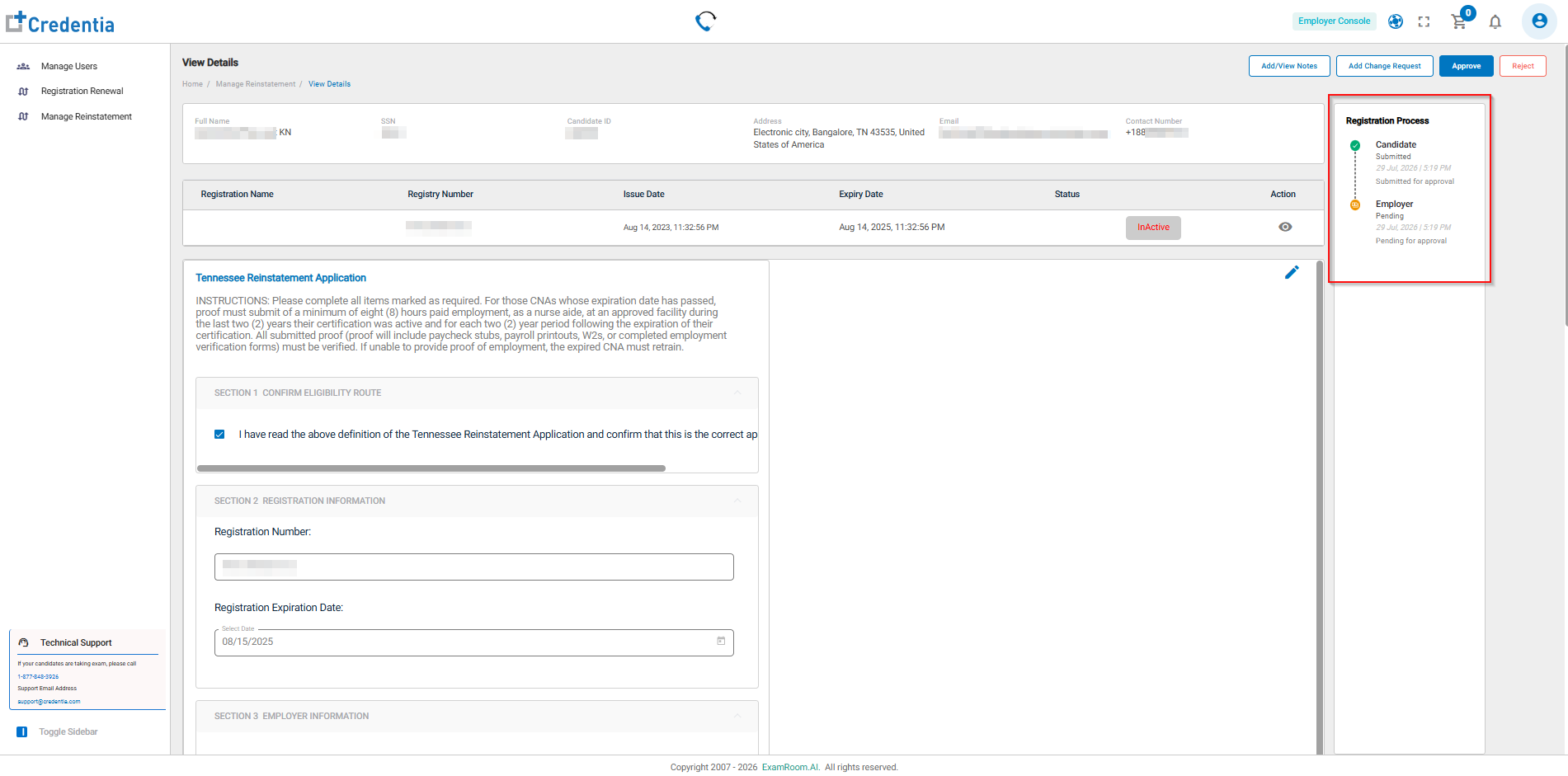The image size is (1568, 776).
Task: Toggle fullscreen mode icon in header
Action: click(x=1424, y=21)
